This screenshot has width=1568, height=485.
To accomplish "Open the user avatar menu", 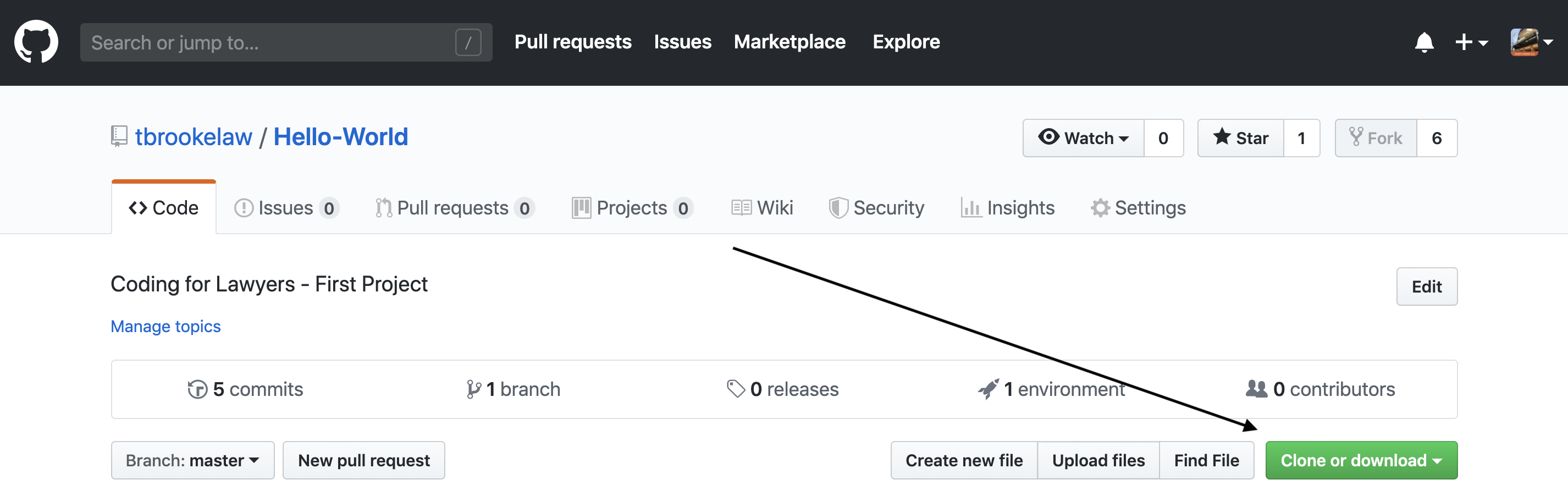I will 1532,42.
